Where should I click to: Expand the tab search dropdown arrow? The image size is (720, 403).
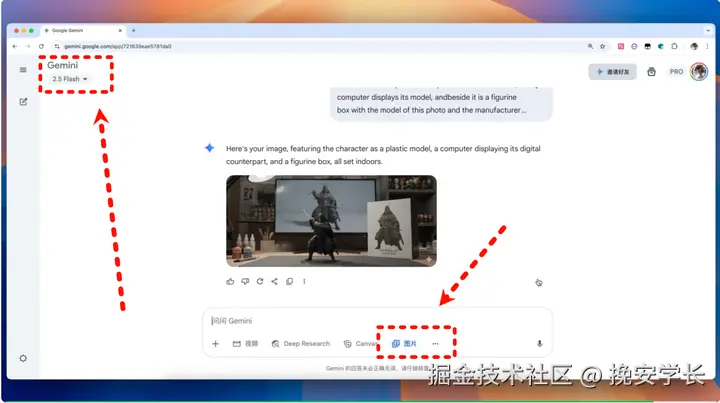[x=708, y=31]
